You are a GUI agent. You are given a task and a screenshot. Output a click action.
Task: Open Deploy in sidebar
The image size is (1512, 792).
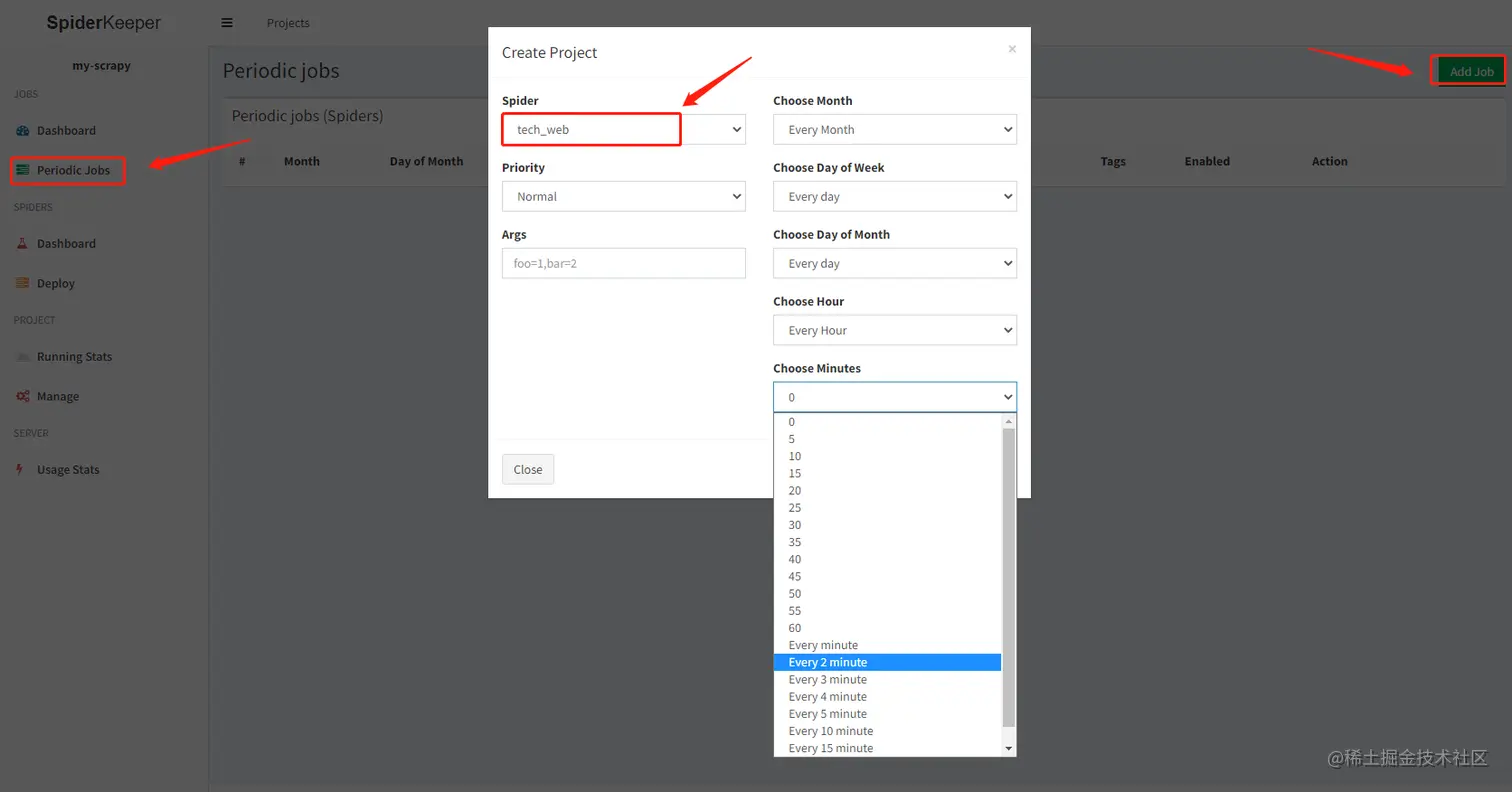point(56,284)
